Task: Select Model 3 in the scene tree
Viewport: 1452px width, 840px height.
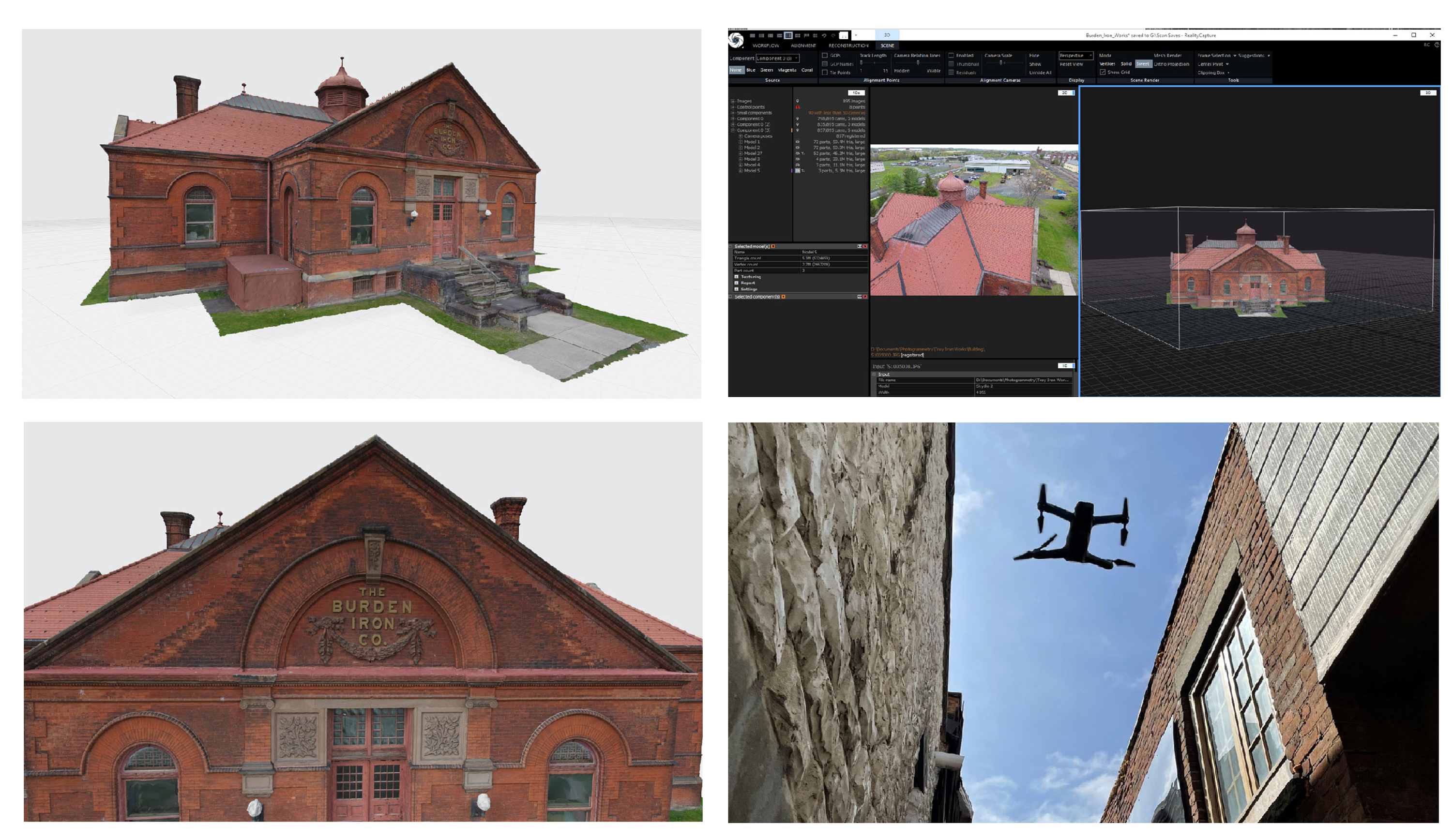Action: click(752, 159)
